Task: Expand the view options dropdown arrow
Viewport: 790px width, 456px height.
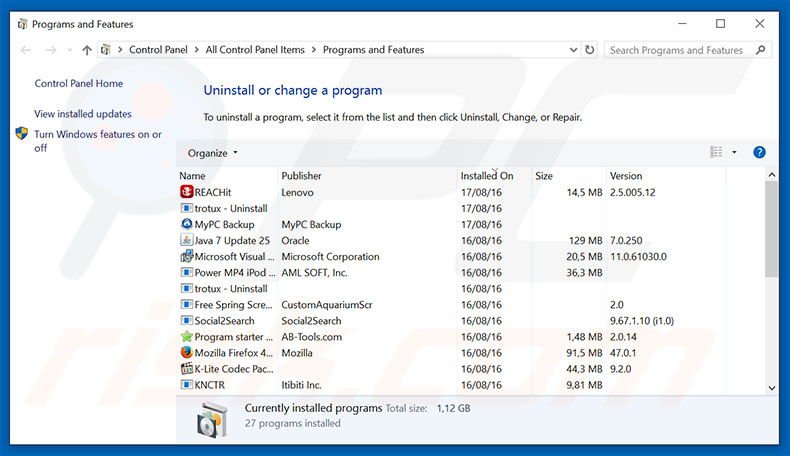Action: click(x=734, y=152)
